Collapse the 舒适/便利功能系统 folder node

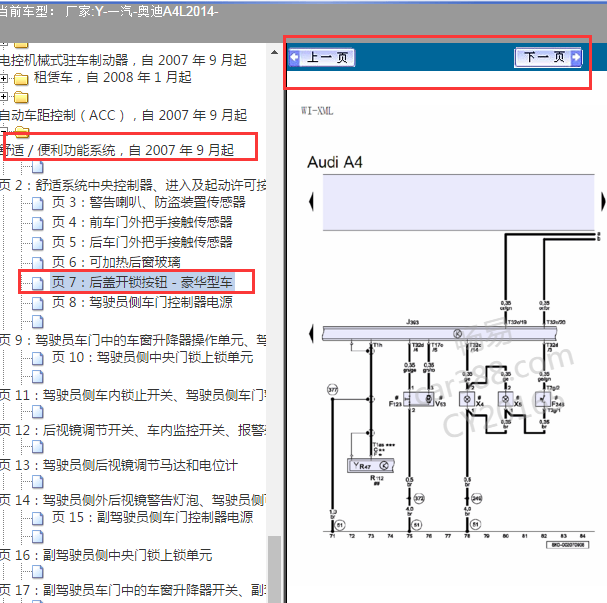[3, 130]
